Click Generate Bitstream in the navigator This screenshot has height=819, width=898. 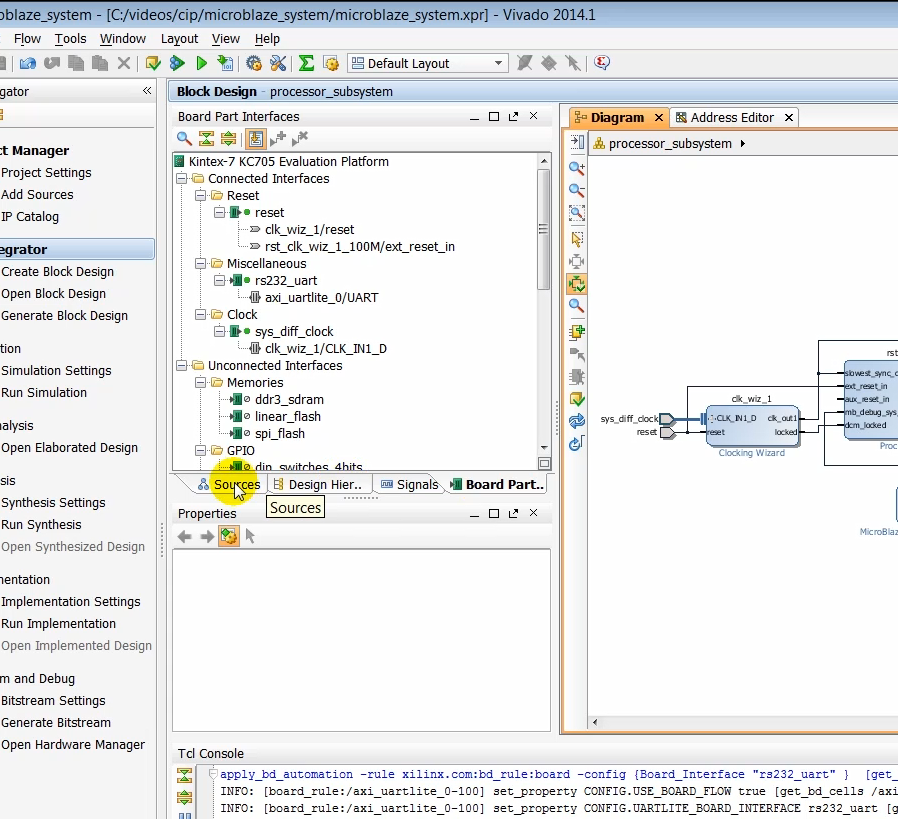pyautogui.click(x=56, y=723)
